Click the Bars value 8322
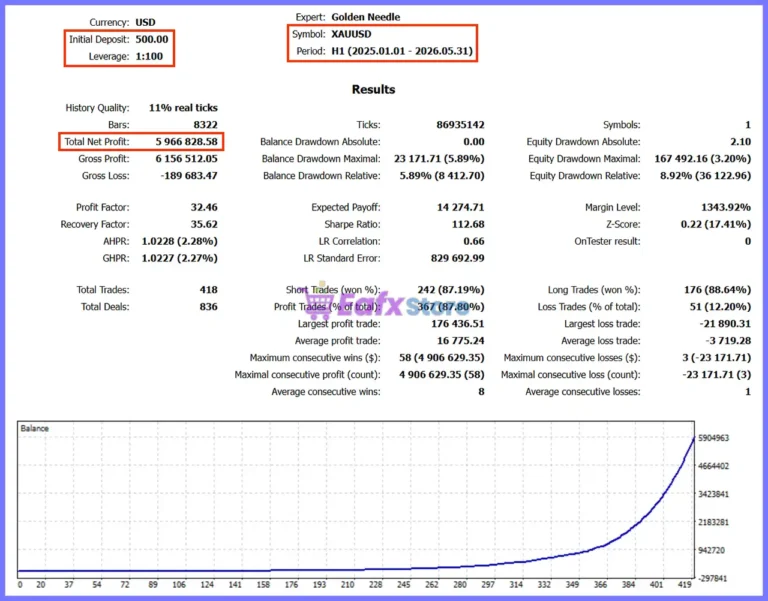Viewport: 768px width, 601px height. tap(205, 125)
